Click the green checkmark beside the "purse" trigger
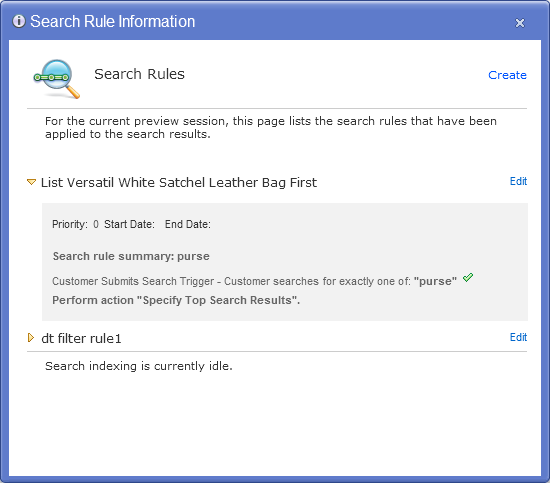 [x=468, y=277]
